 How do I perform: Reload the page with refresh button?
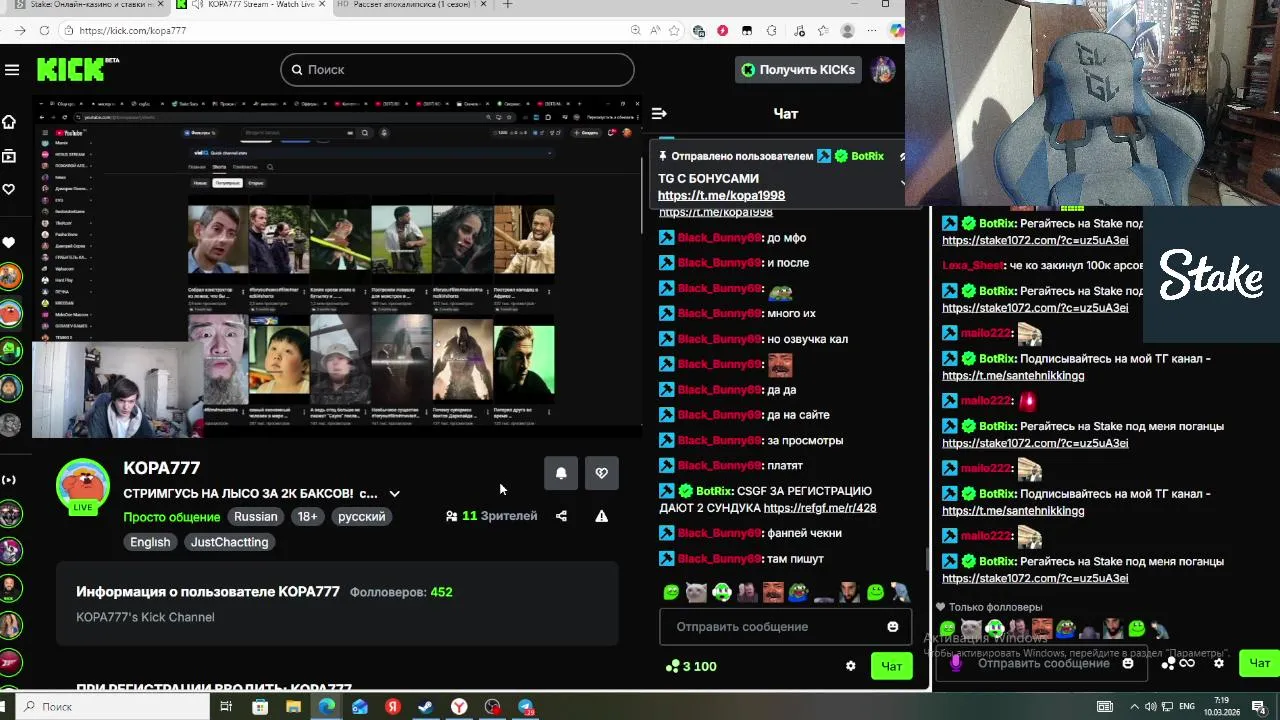click(x=44, y=31)
